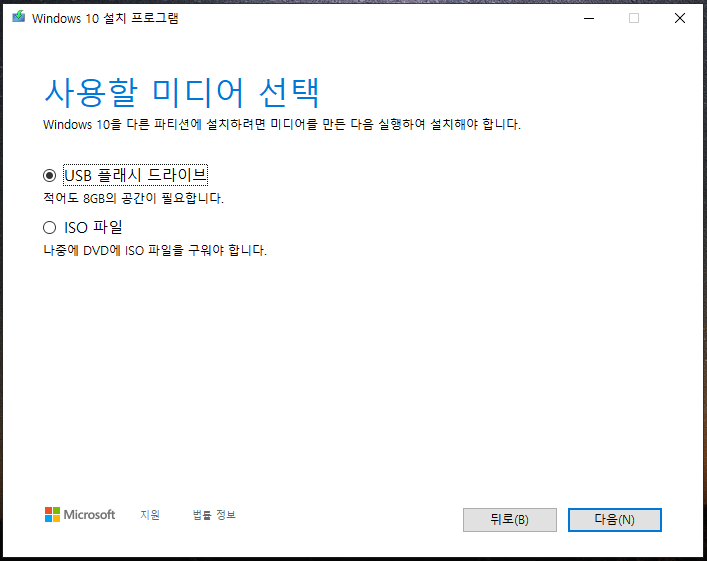Screen dimensions: 707x561
Task: Click the '나중에 DVD에 ISO 파일을 구워야 합니다.' text
Action: point(155,250)
